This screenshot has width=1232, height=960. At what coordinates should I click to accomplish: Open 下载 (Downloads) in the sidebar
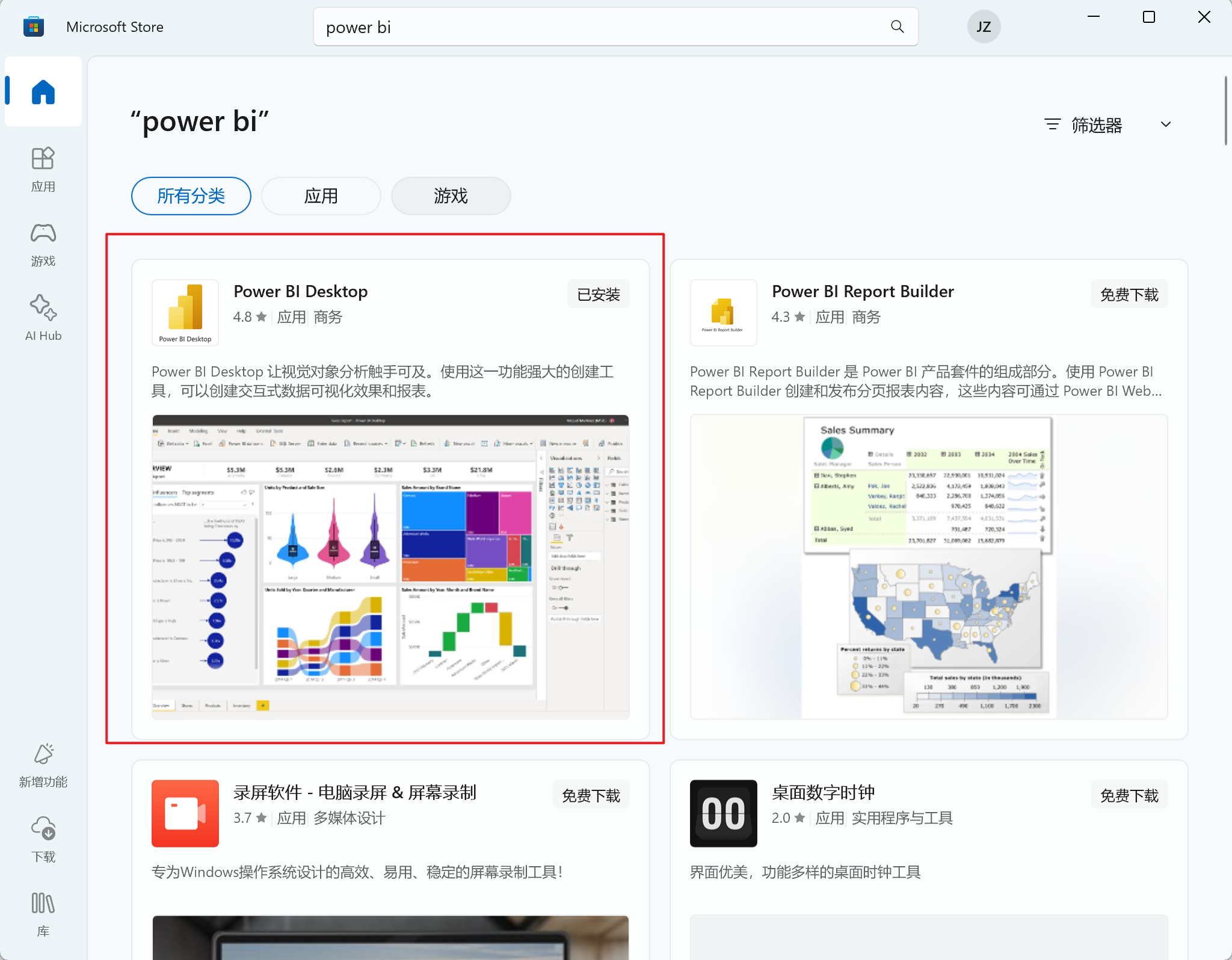coord(43,839)
